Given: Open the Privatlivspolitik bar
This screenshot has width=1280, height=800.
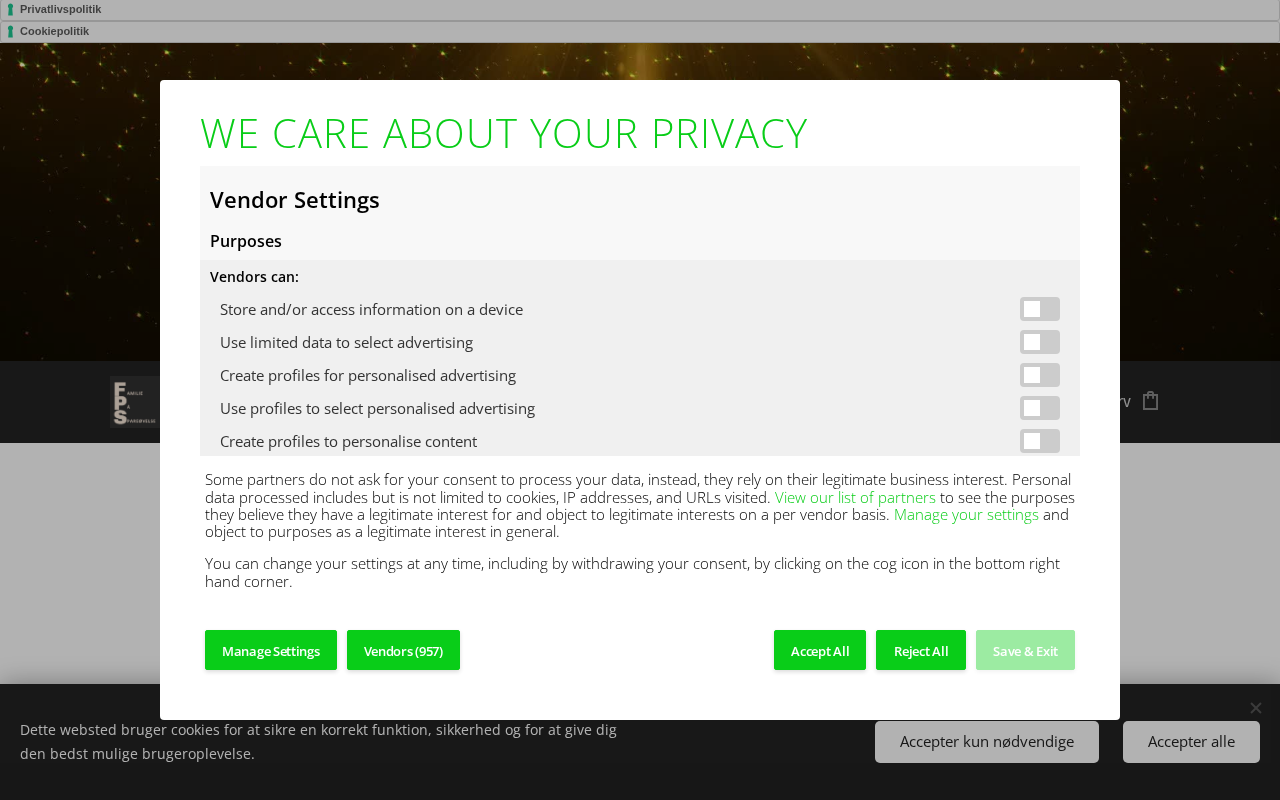Looking at the screenshot, I should (x=640, y=10).
